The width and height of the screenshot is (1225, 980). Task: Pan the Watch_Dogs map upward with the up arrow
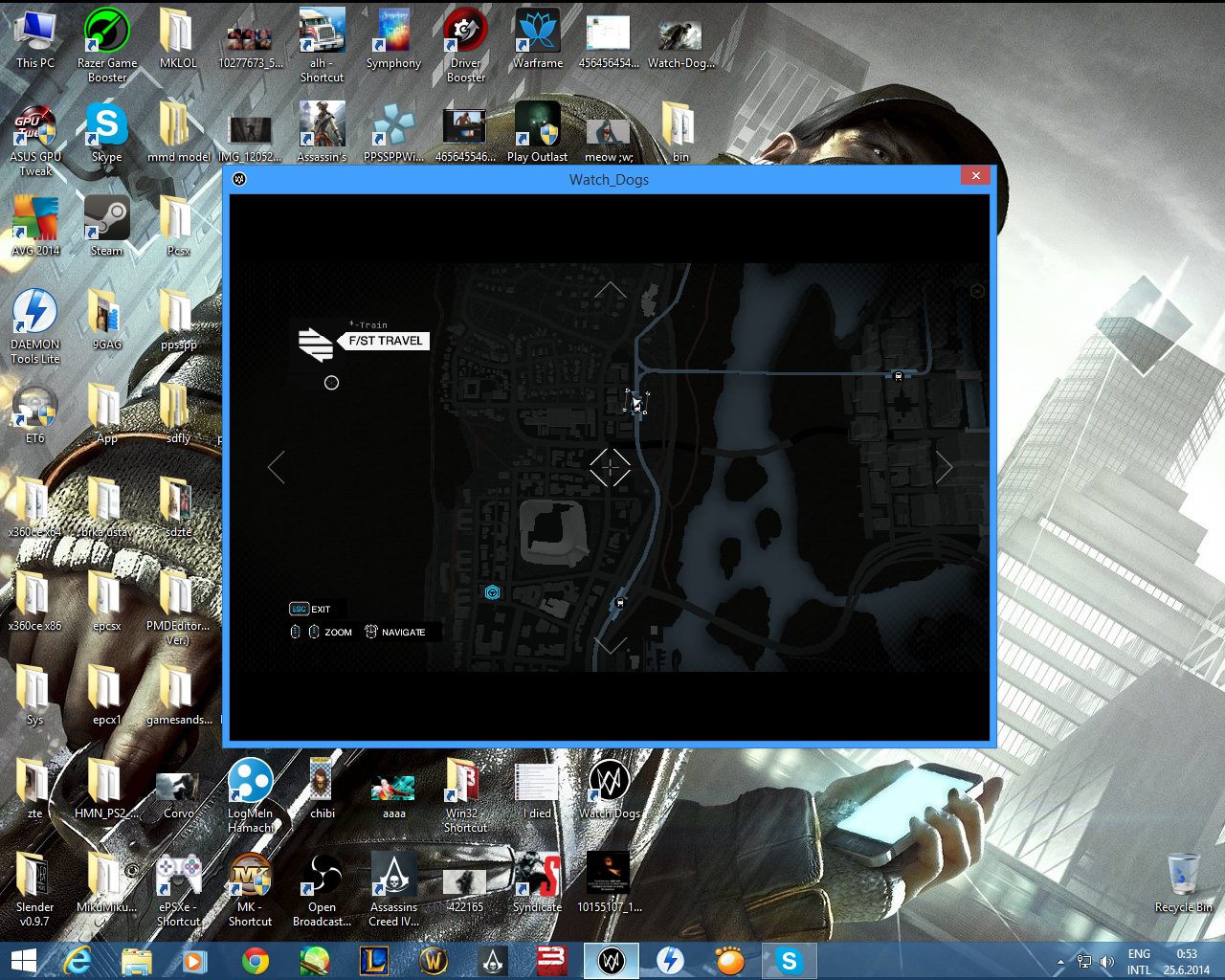click(611, 290)
